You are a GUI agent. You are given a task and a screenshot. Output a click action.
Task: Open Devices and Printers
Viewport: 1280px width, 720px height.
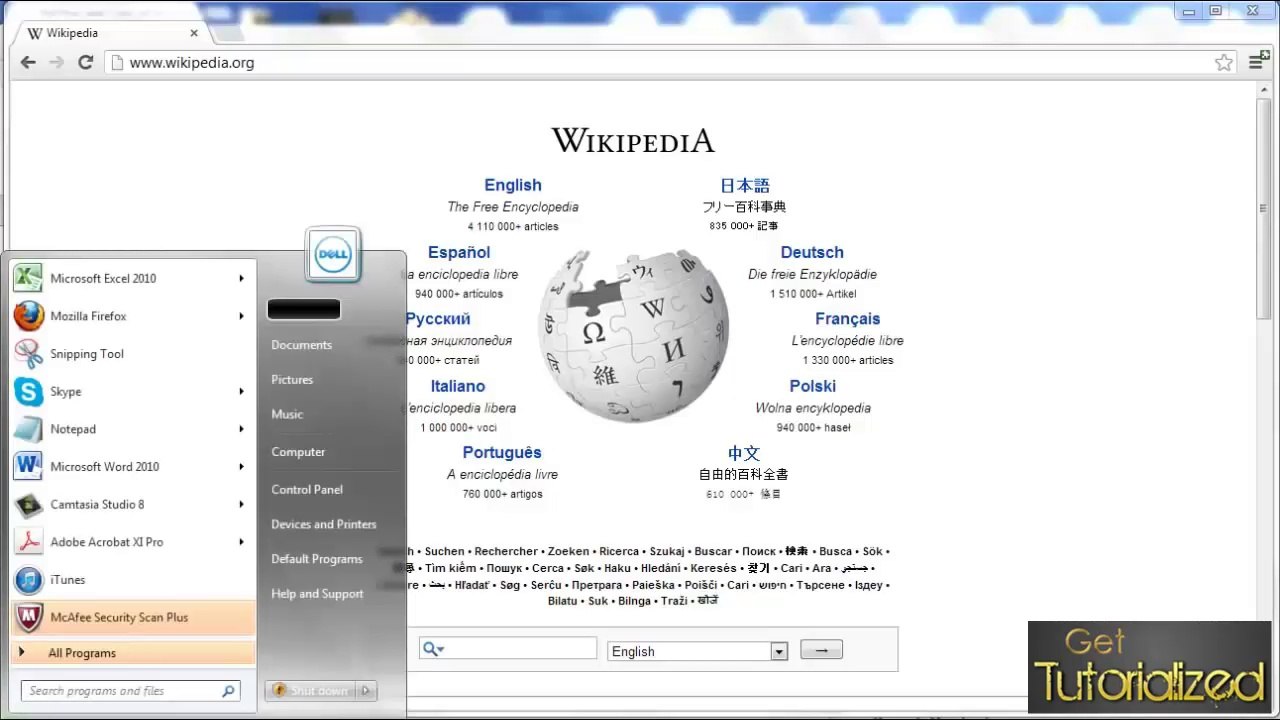pos(324,524)
